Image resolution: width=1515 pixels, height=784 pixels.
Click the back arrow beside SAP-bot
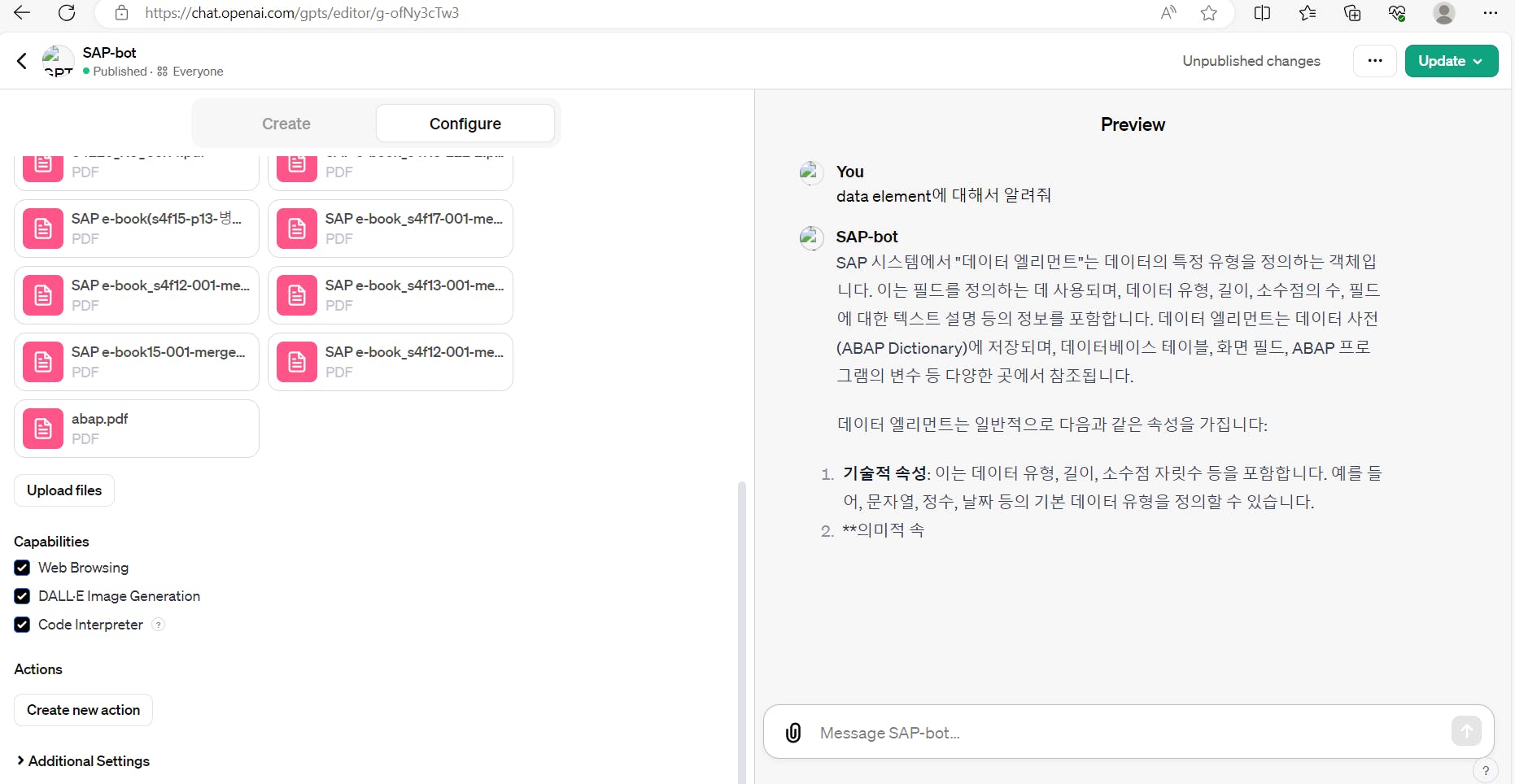coord(22,61)
